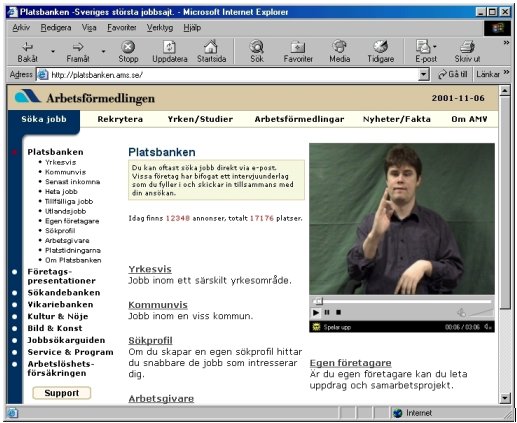This screenshot has height=423, width=517.
Task: Open the Verktyg menu
Action: click(x=160, y=28)
